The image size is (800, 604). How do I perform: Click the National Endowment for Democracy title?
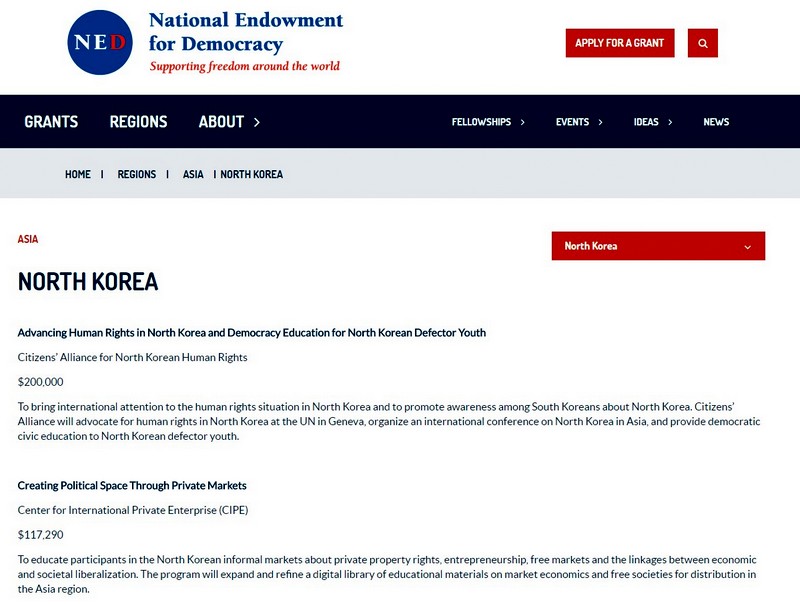[x=246, y=32]
